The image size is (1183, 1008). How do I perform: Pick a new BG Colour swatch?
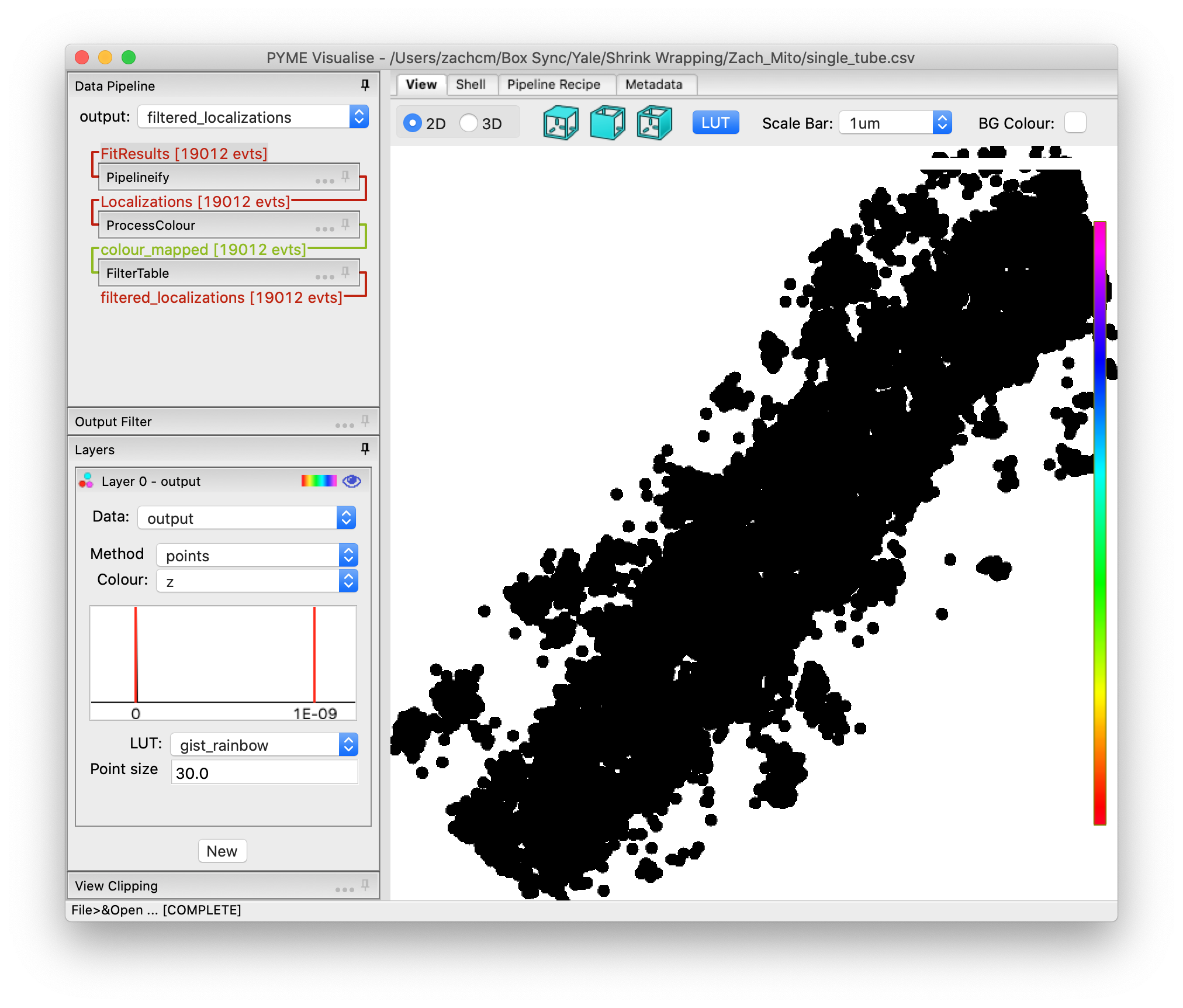1074,122
